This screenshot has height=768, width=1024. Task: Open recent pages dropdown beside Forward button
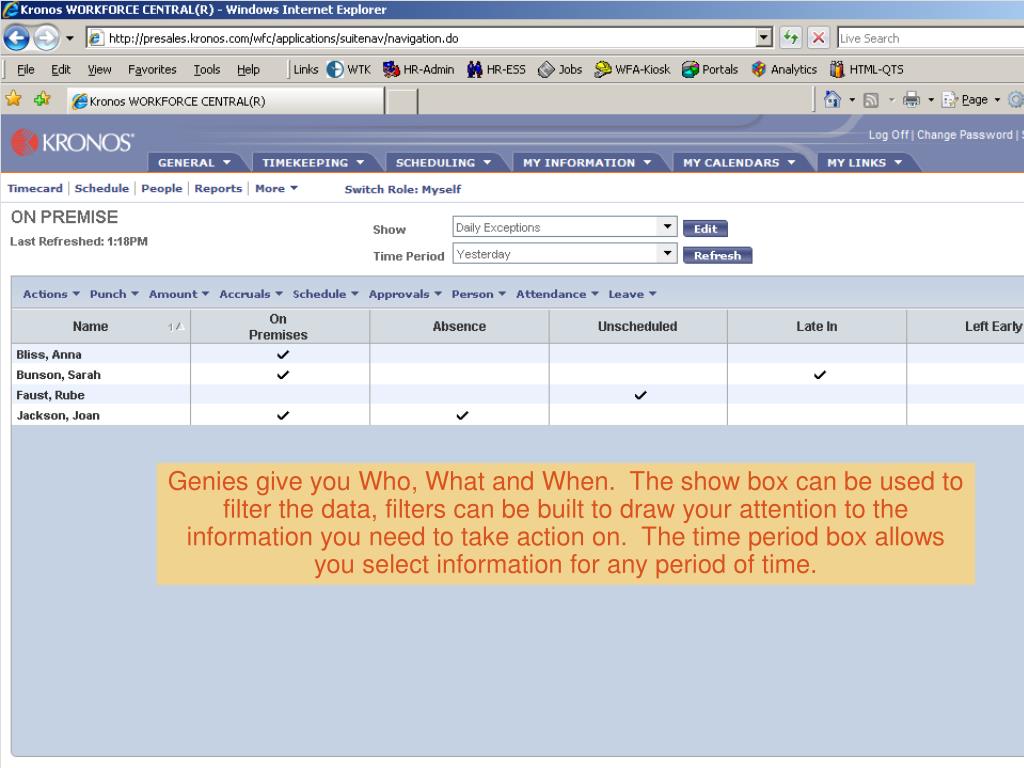click(69, 39)
